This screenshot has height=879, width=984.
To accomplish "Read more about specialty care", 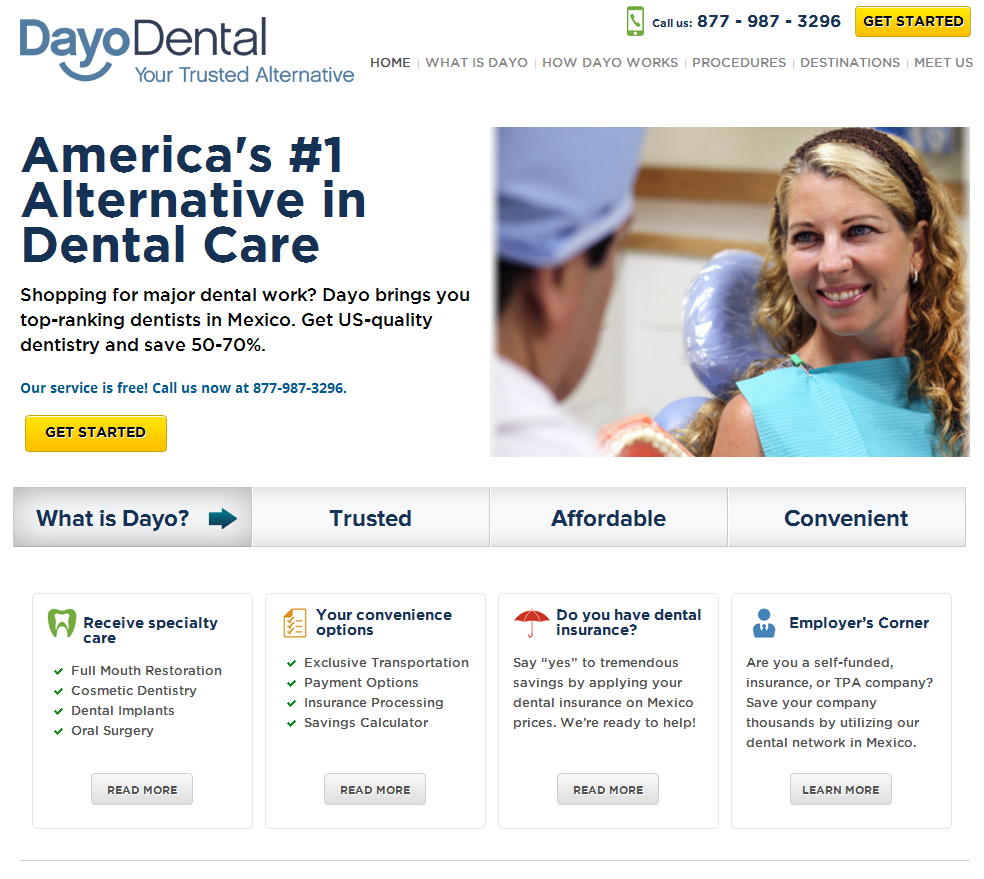I will (x=142, y=789).
